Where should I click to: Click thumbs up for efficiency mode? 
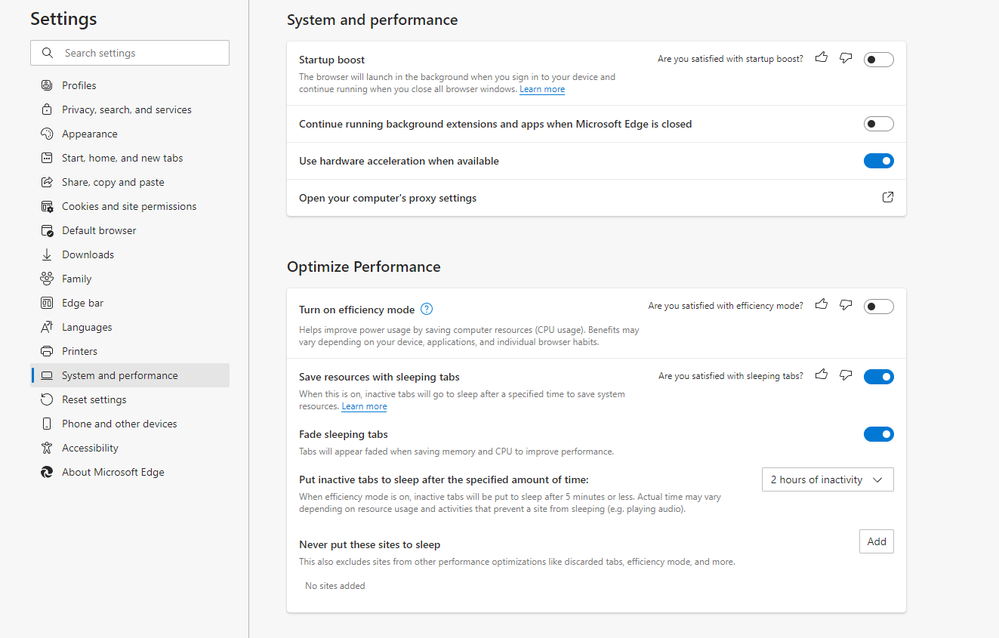click(x=821, y=305)
